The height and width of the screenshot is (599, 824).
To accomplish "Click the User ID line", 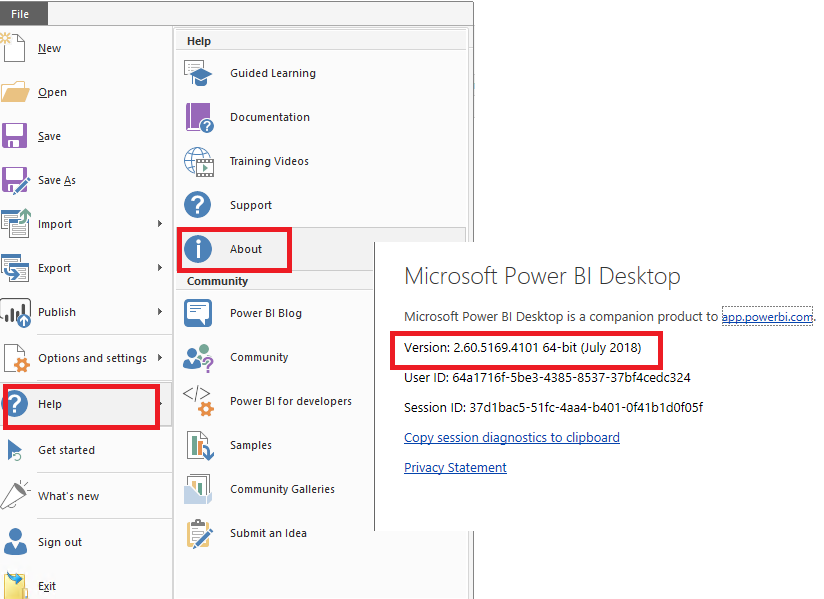I will pyautogui.click(x=547, y=378).
